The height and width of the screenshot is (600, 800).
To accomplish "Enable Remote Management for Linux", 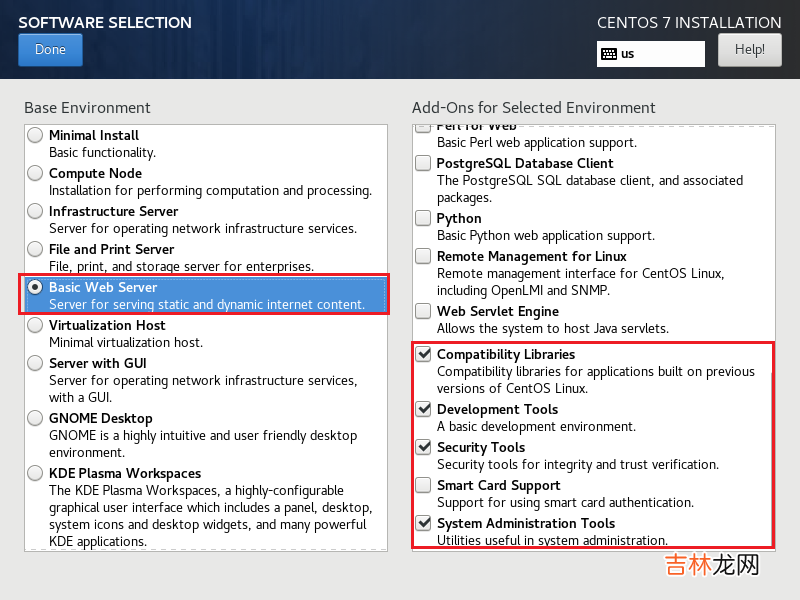I will (424, 256).
